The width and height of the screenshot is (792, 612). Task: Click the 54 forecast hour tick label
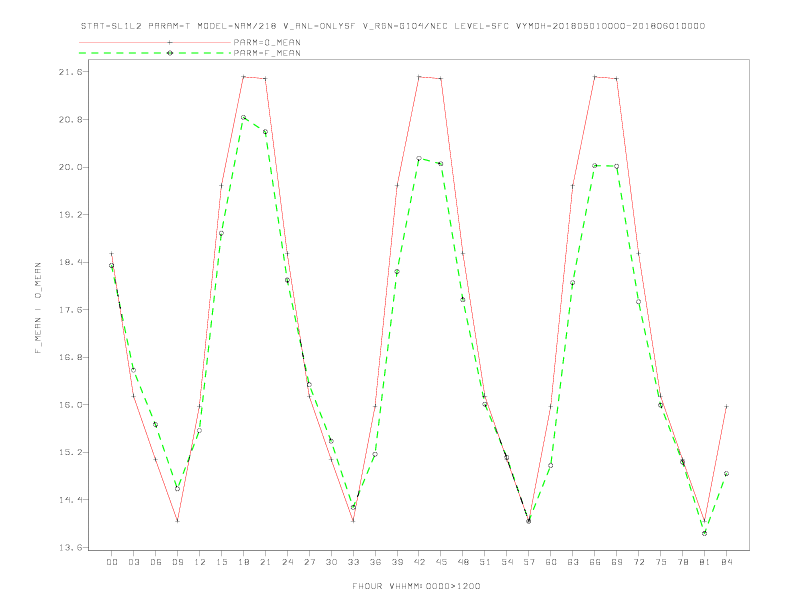(507, 562)
